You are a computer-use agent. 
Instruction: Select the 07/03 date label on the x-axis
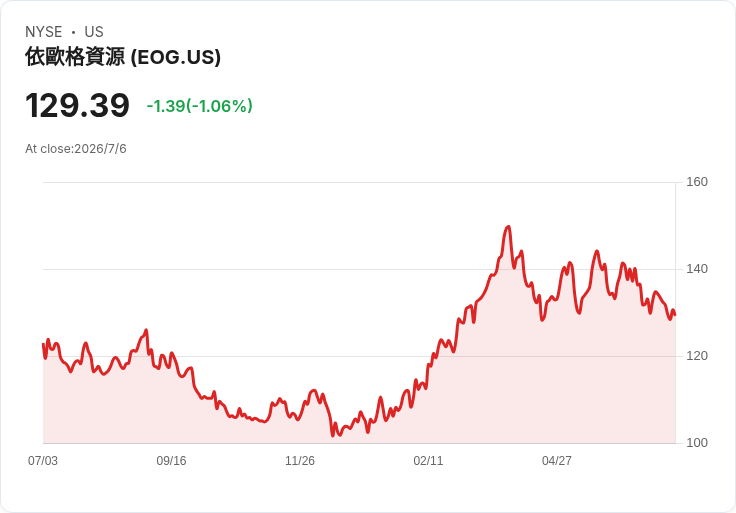43,461
